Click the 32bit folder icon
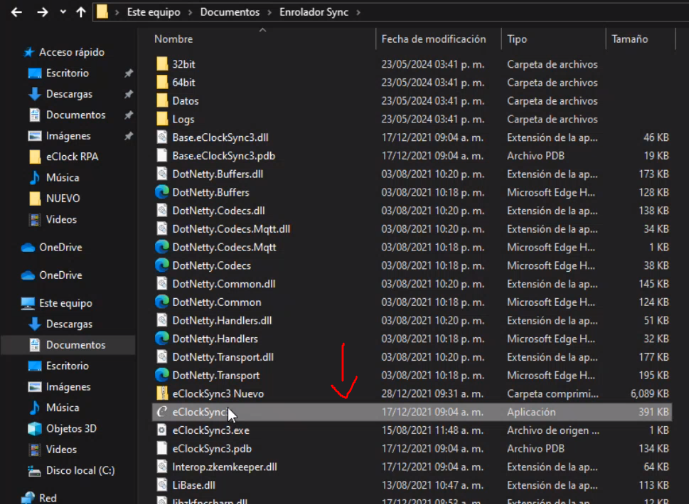The width and height of the screenshot is (689, 504). coord(162,64)
